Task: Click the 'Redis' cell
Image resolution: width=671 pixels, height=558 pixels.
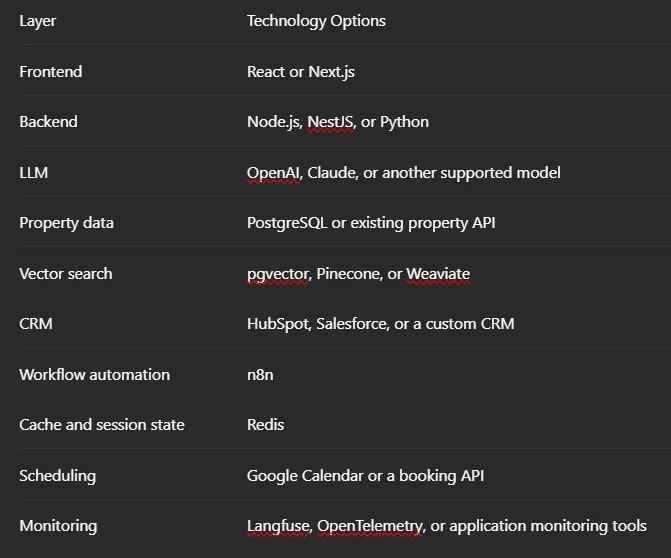Action: (265, 425)
